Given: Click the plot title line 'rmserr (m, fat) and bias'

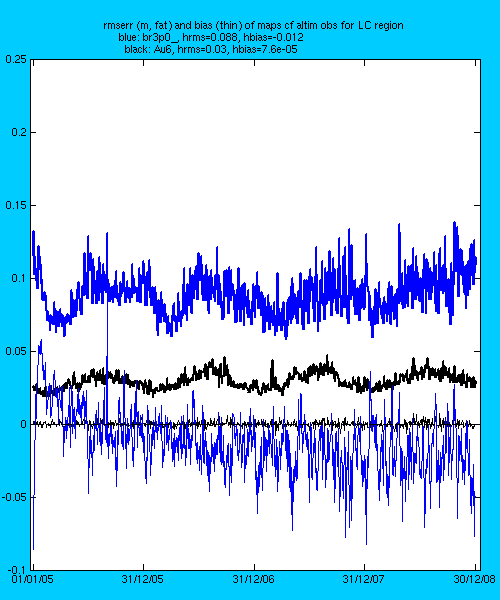Looking at the screenshot, I should pyautogui.click(x=253, y=26).
